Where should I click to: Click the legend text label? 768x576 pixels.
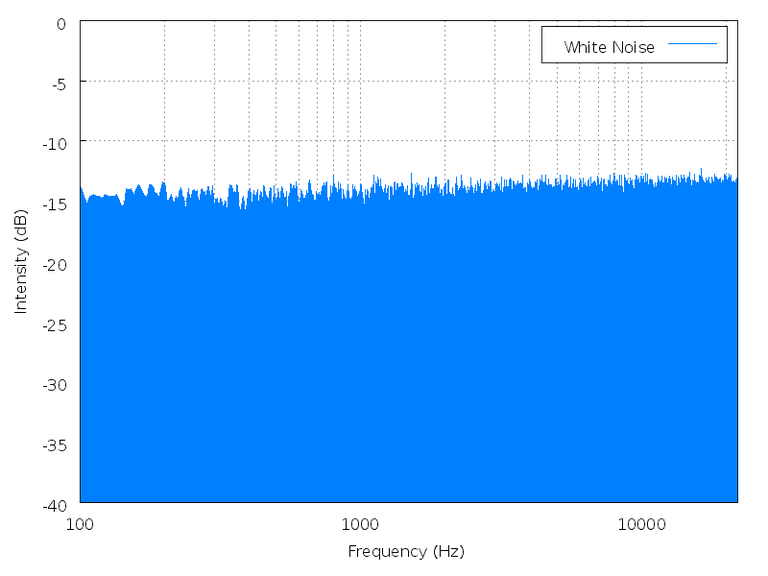610,46
